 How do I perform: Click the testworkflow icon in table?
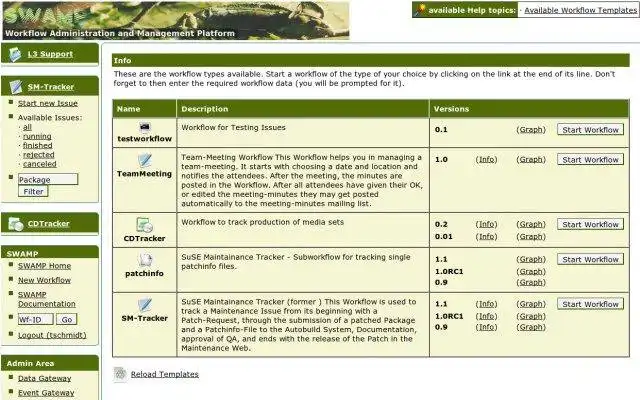pyautogui.click(x=144, y=127)
